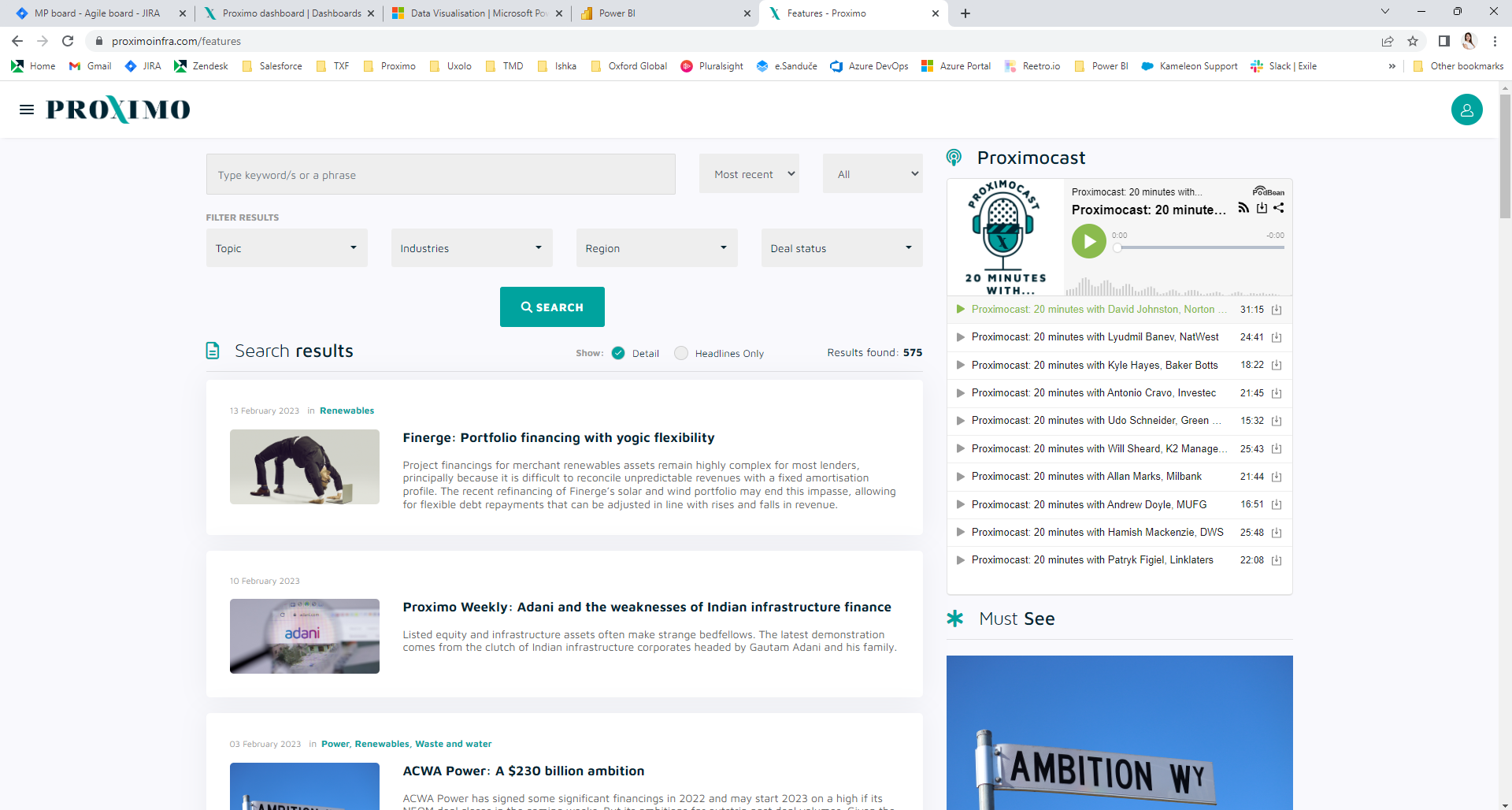The height and width of the screenshot is (810, 1512).
Task: Download the Allan Marks, Milbank episode
Action: pos(1277,477)
